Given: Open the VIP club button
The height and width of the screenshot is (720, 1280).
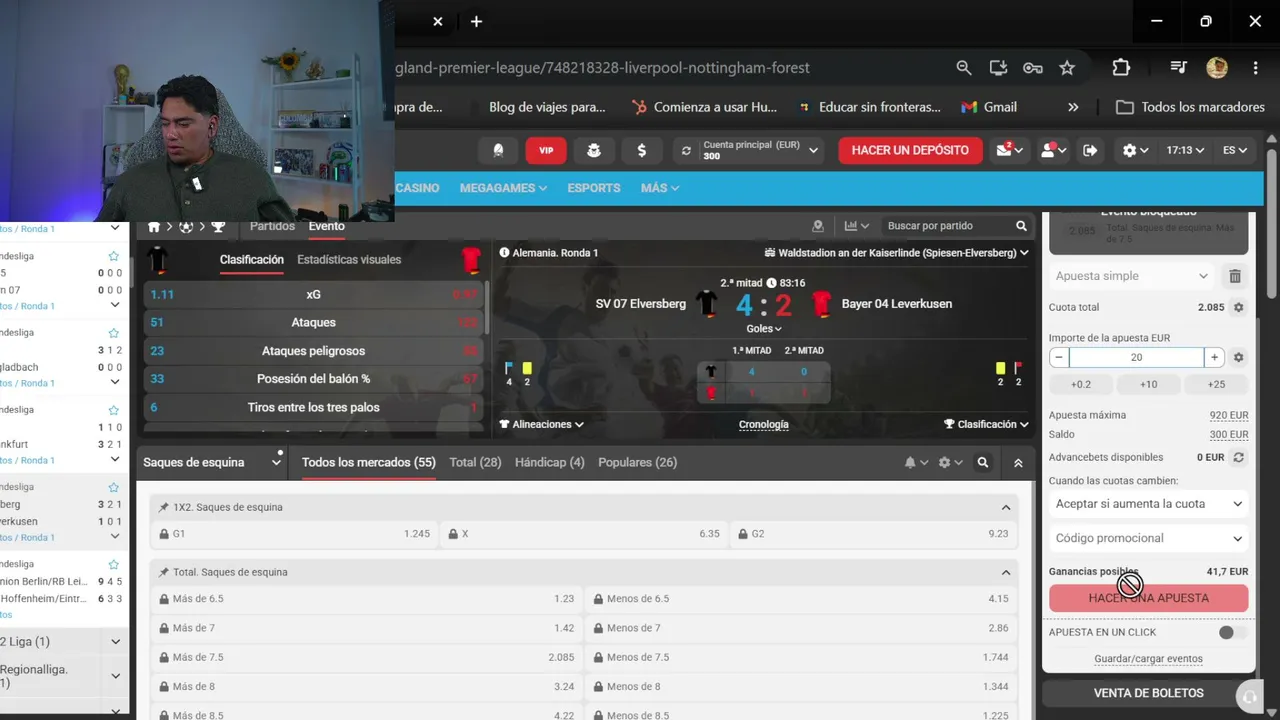Looking at the screenshot, I should pos(546,150).
